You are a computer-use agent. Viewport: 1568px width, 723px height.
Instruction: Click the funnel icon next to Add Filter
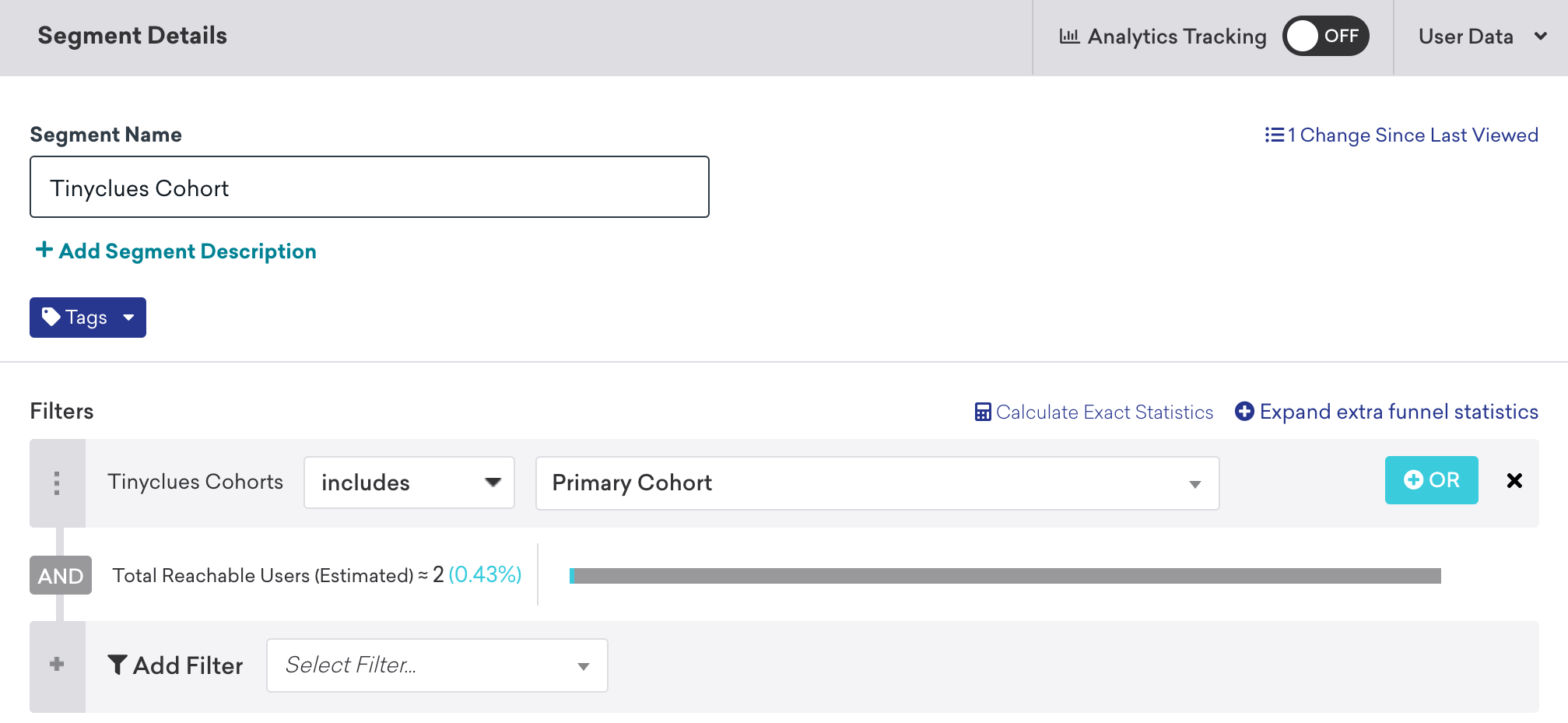(118, 665)
